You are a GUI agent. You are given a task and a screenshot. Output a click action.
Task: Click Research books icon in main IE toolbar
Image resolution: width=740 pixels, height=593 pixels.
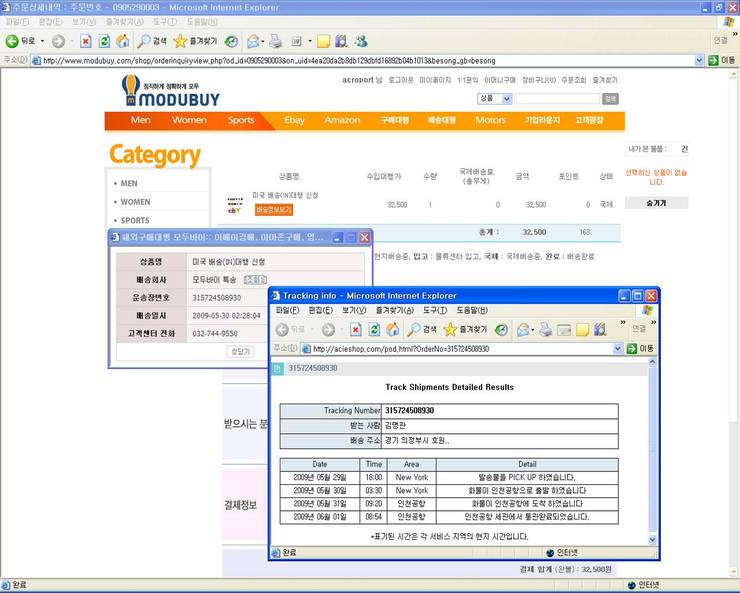click(x=341, y=42)
